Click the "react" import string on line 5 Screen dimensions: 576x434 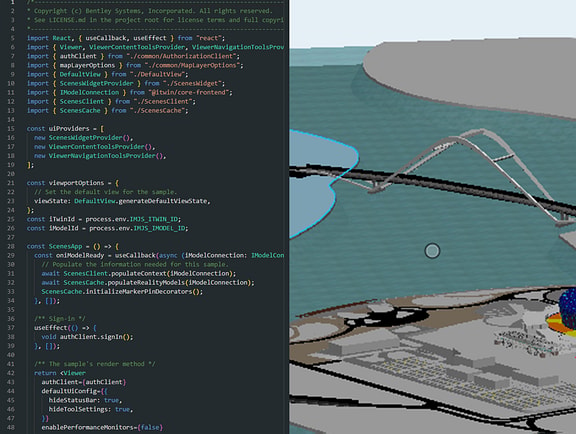[x=209, y=38]
